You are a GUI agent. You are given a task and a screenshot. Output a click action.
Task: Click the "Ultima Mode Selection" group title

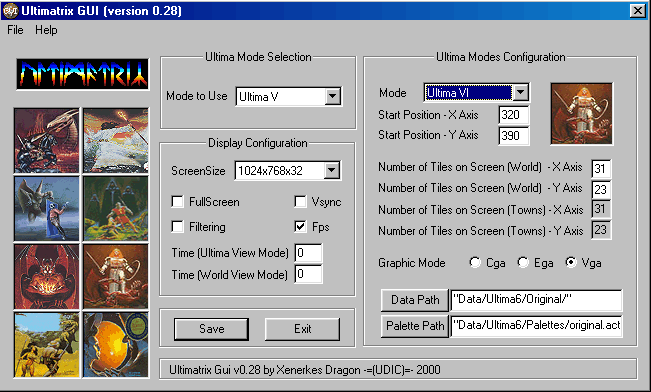pyautogui.click(x=258, y=57)
